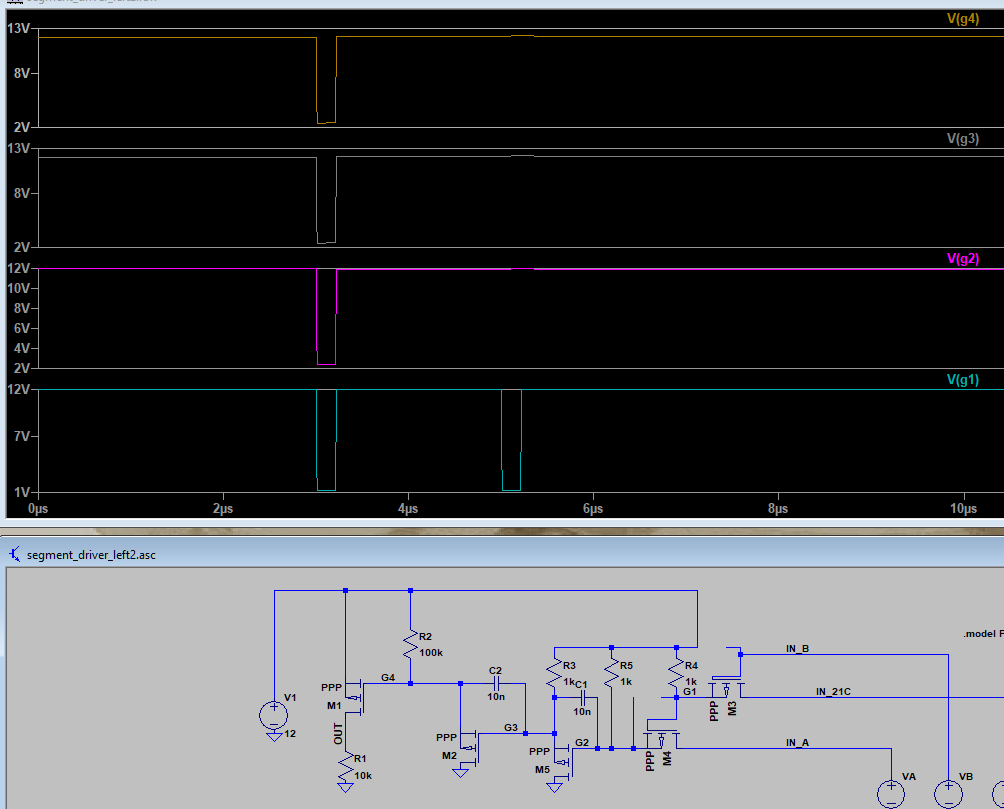Select the C1 10n capacitor

582,698
